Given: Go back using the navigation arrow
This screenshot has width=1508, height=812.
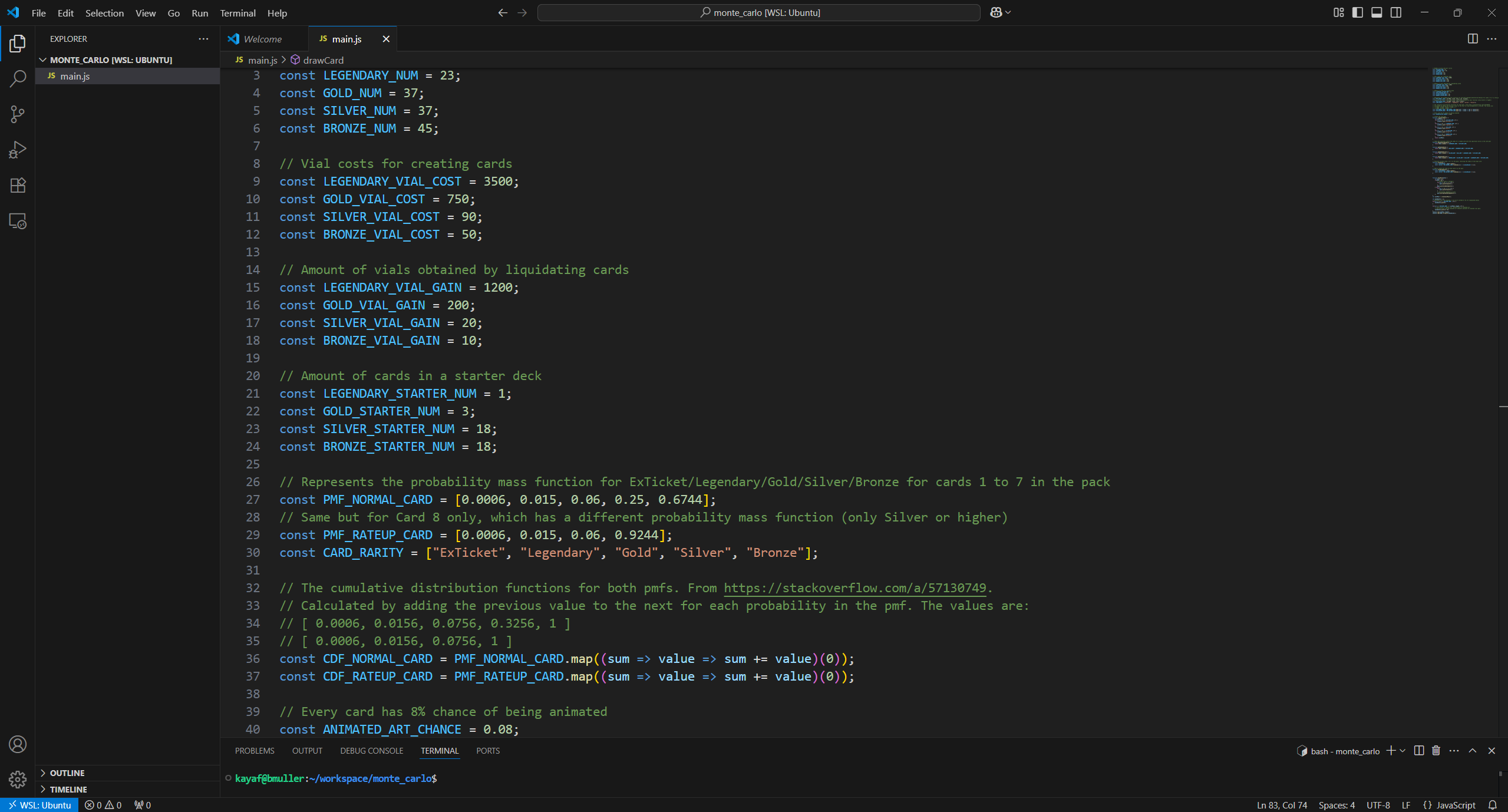Looking at the screenshot, I should 503,12.
